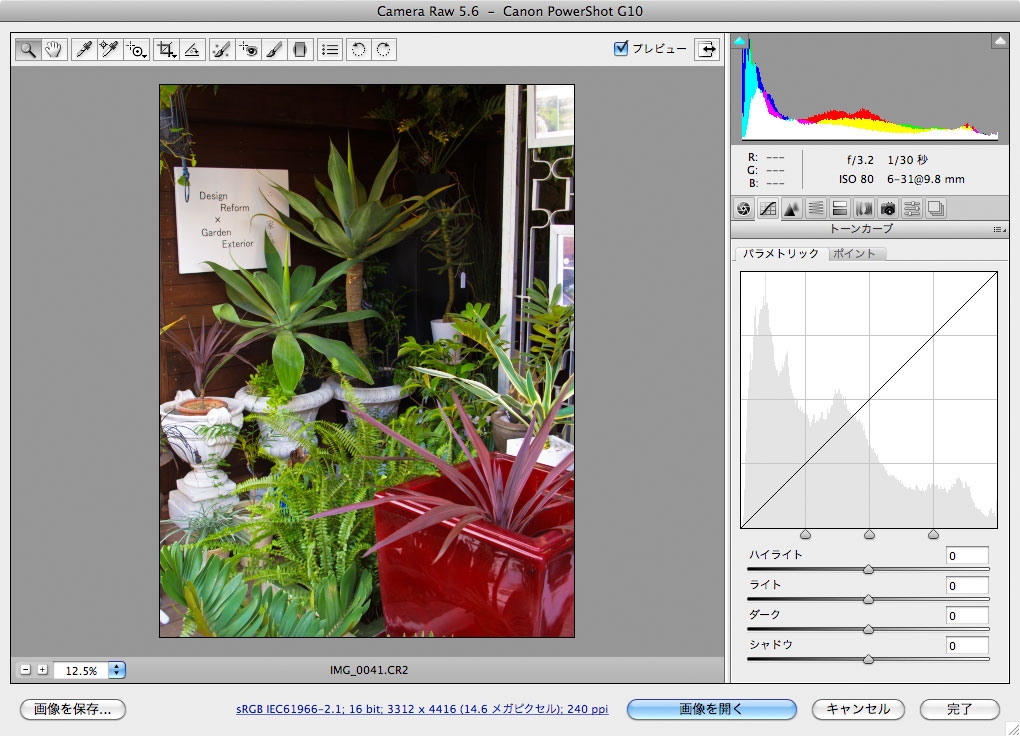This screenshot has height=736, width=1020.
Task: Click the キャンセル button
Action: coord(858,709)
